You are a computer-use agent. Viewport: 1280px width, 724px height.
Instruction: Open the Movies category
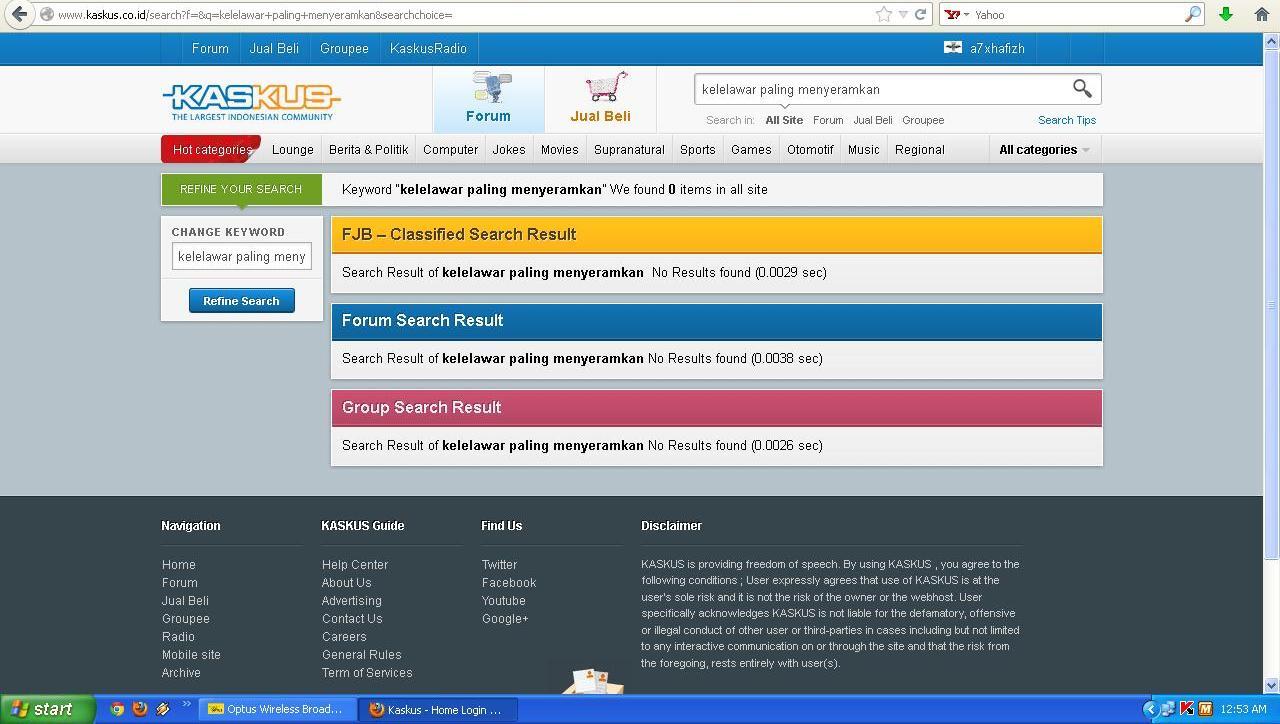(559, 149)
